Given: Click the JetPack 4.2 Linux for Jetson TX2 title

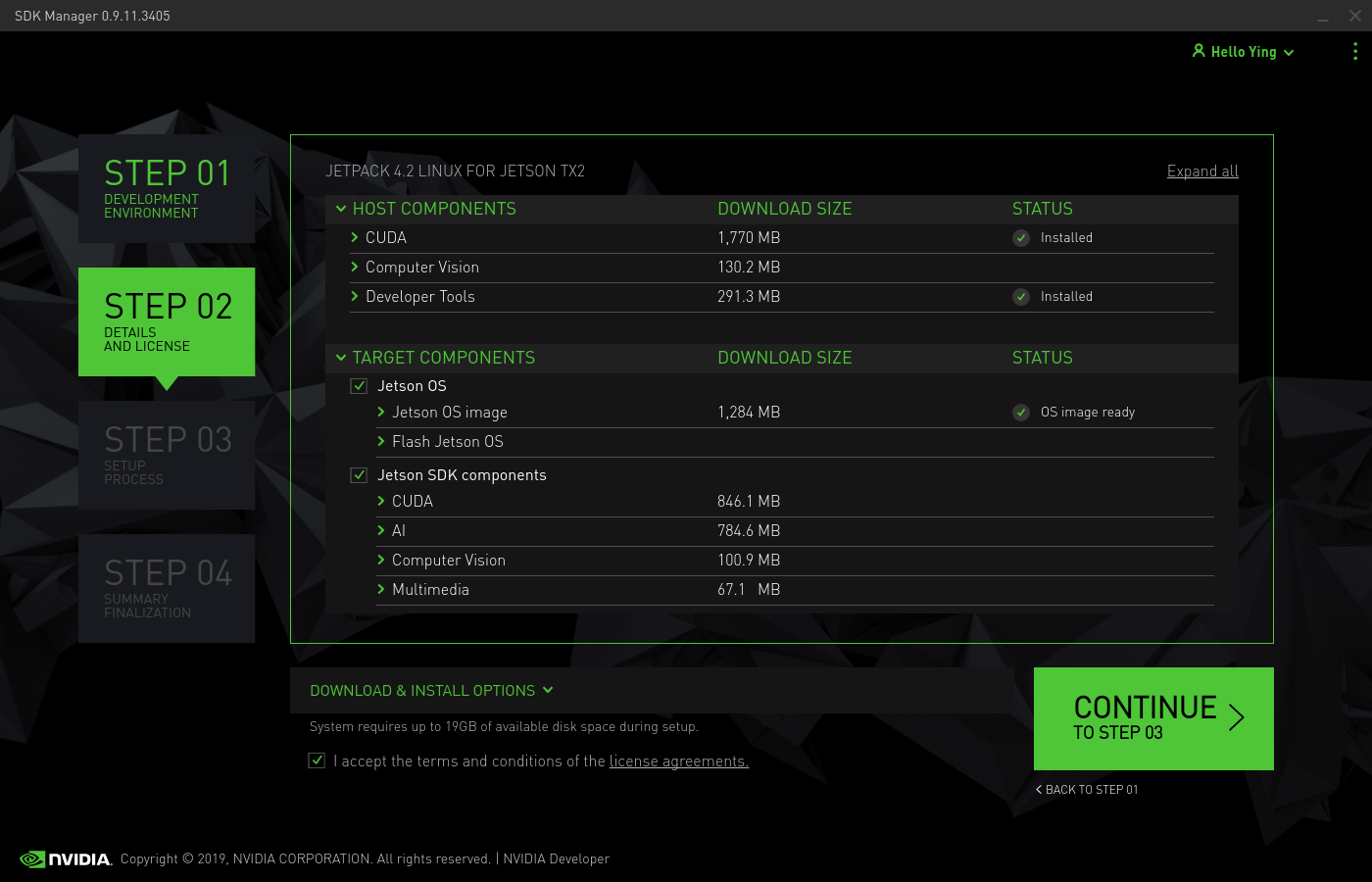Looking at the screenshot, I should tap(455, 171).
